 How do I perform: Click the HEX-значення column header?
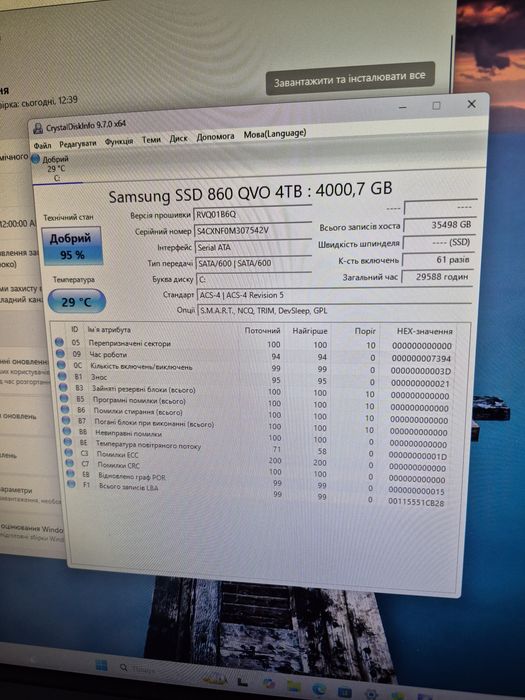click(425, 332)
